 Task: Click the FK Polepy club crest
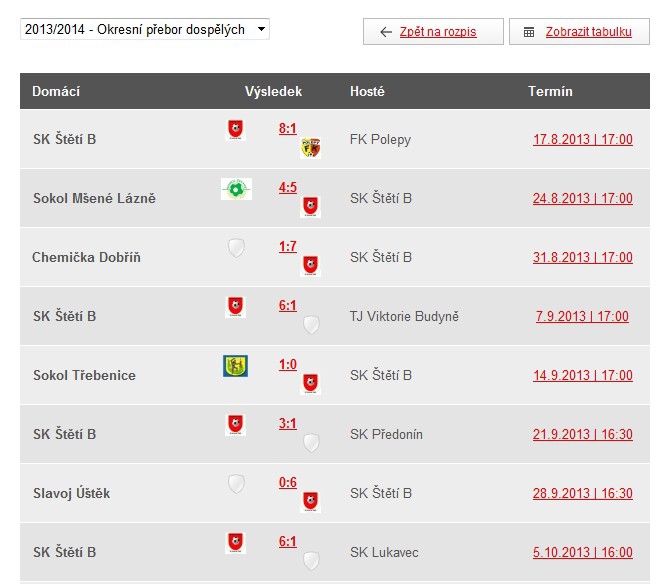coord(310,148)
